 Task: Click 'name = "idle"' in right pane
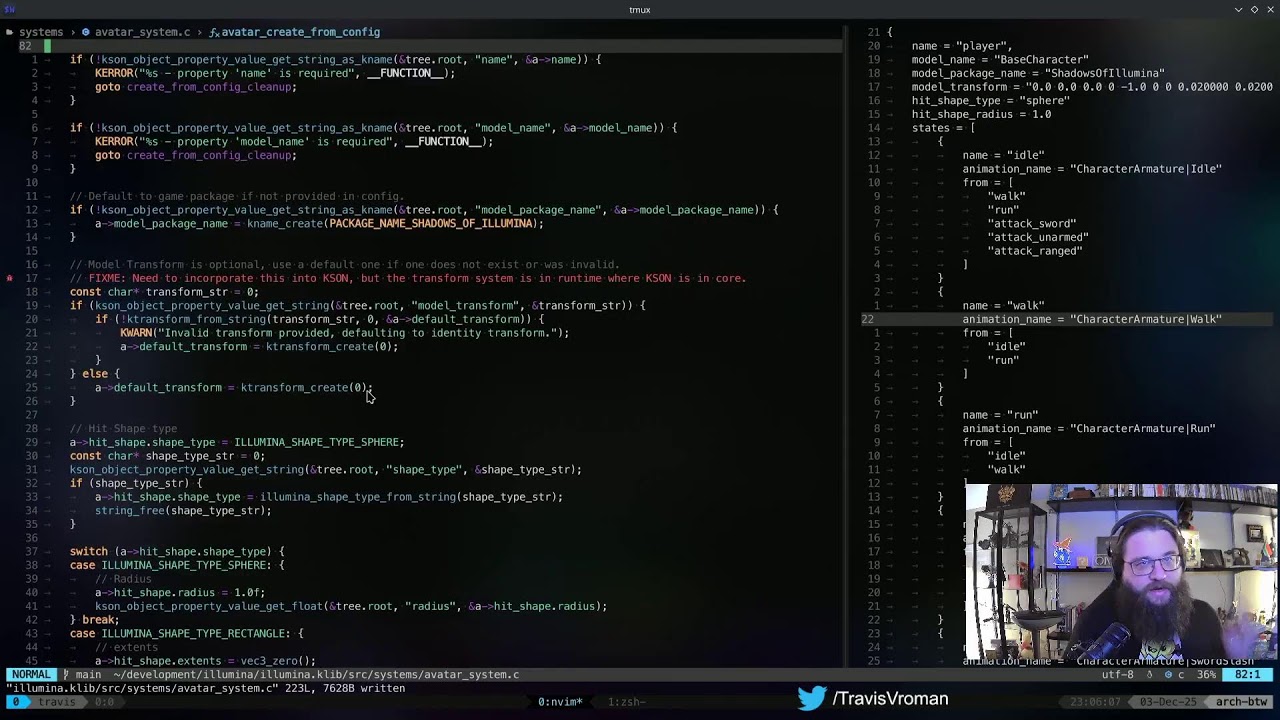[1003, 156]
